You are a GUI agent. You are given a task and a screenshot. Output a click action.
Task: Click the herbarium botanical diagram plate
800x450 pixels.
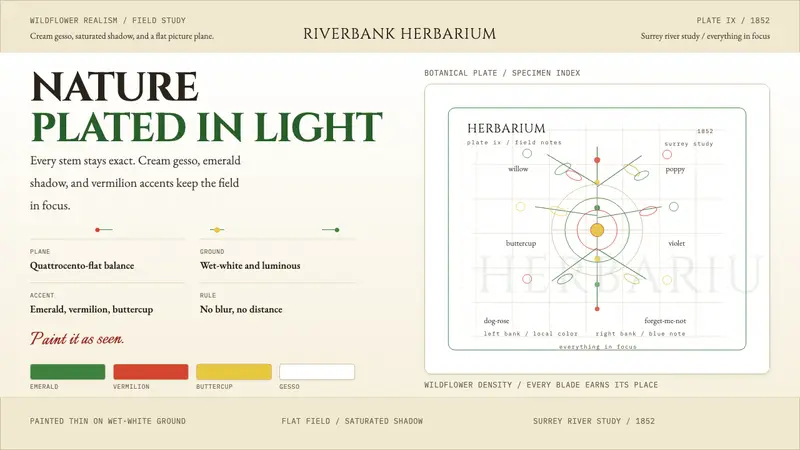pyautogui.click(x=597, y=229)
